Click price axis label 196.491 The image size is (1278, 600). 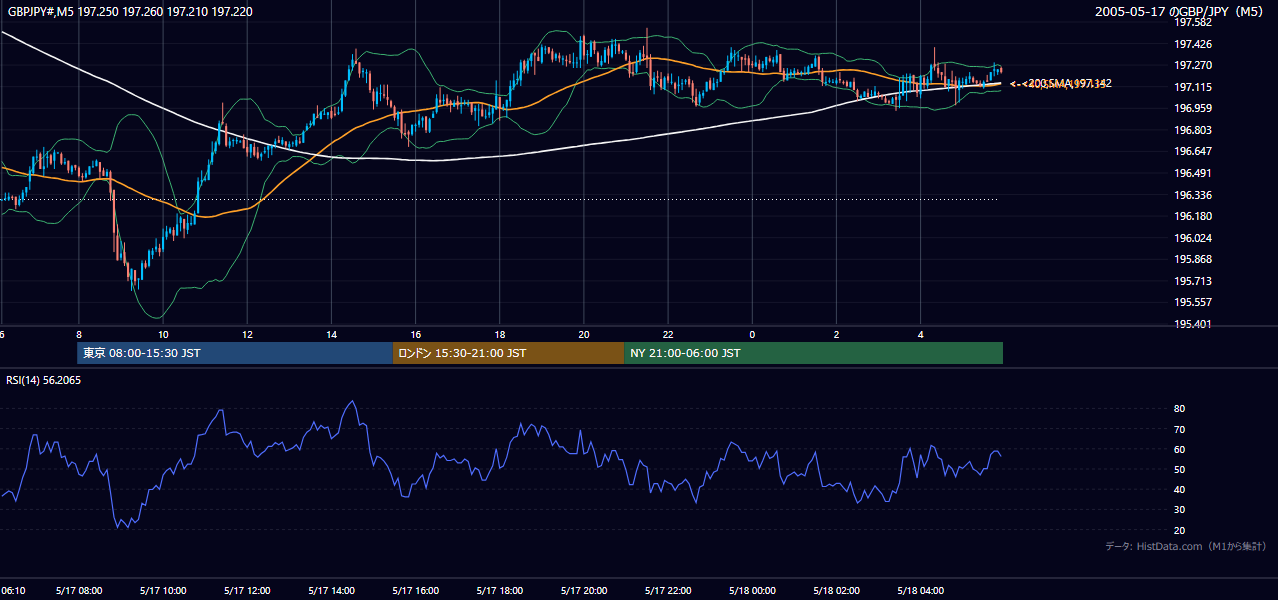coord(1192,173)
